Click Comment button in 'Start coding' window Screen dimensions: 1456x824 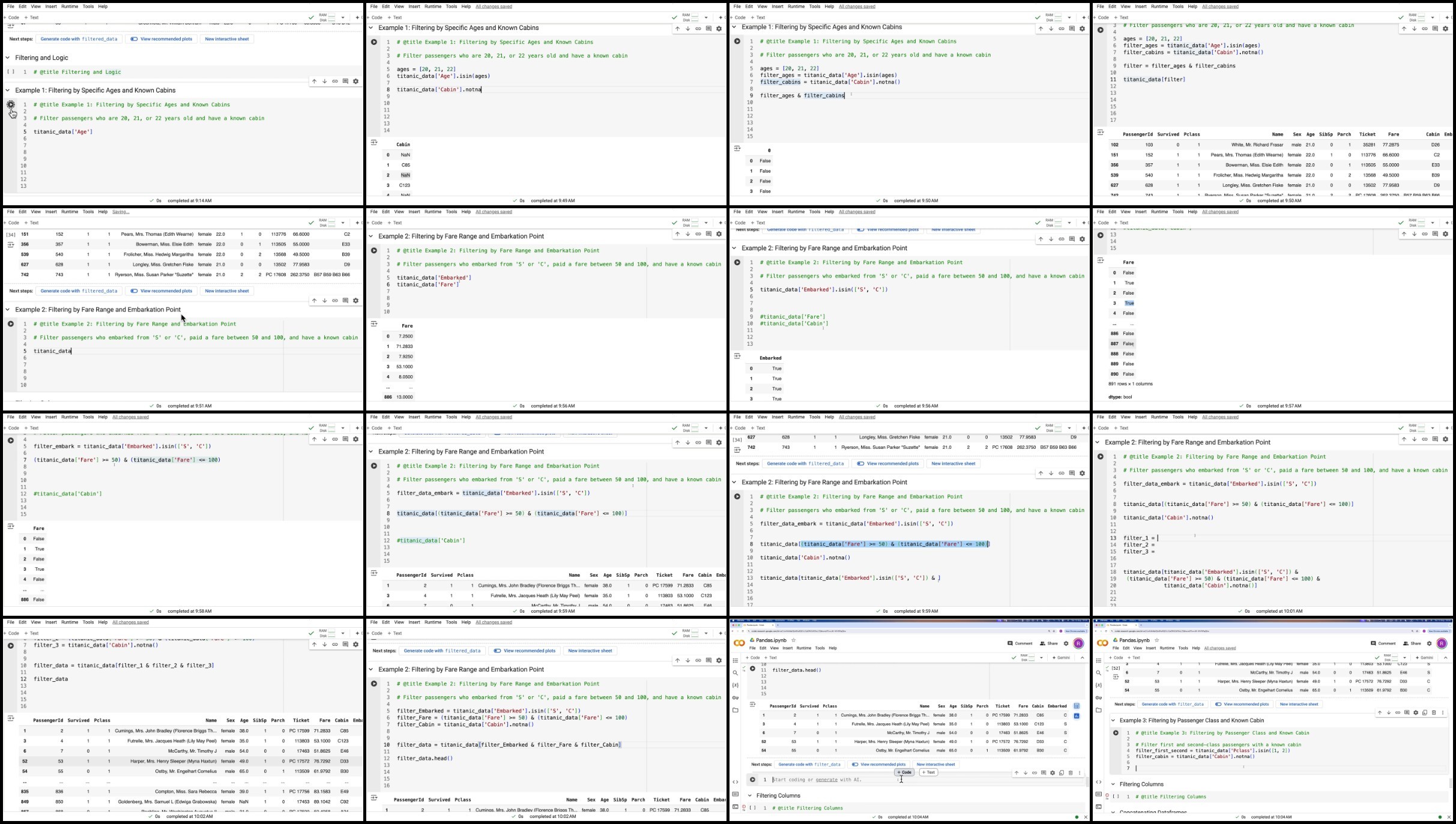point(1020,643)
